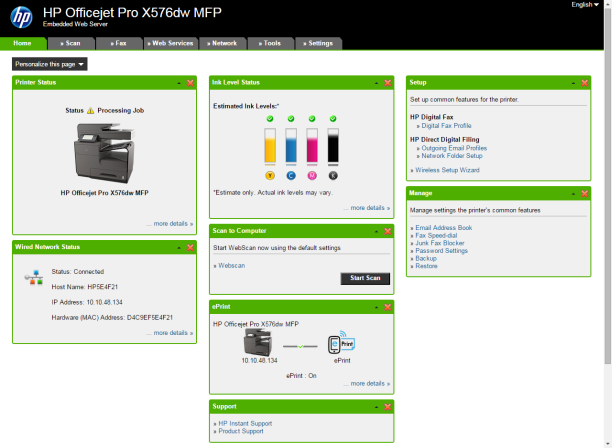Collapse the Ink Level Status panel

[377, 83]
